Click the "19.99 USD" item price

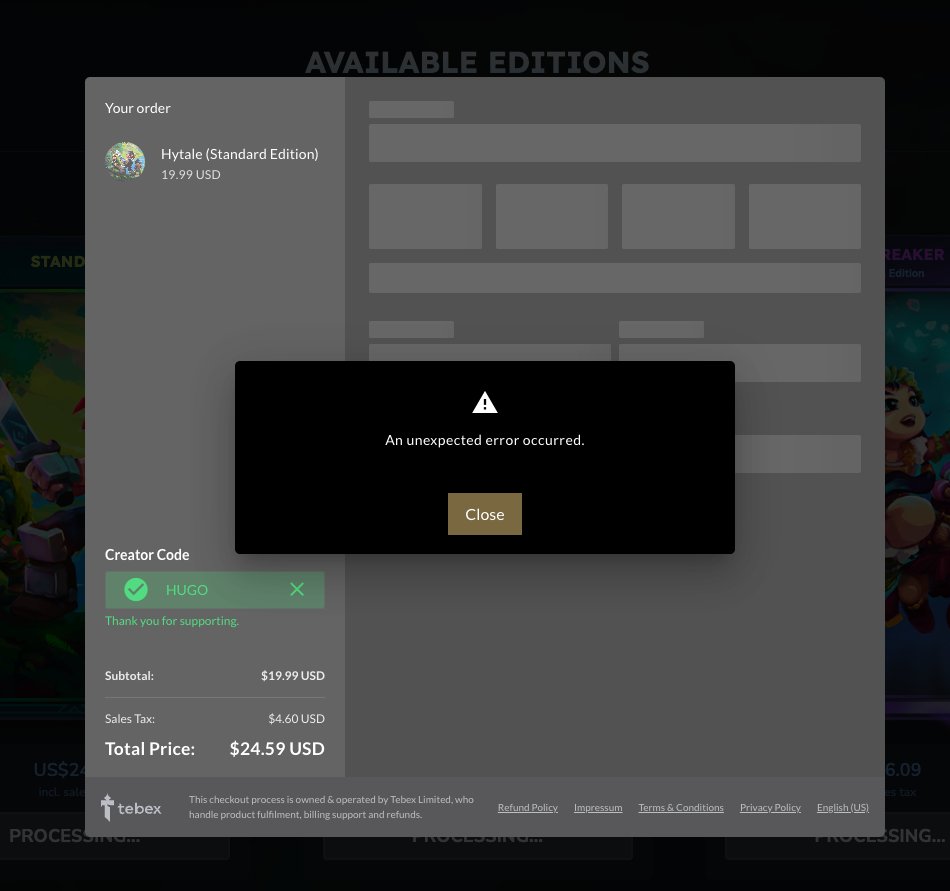click(190, 174)
